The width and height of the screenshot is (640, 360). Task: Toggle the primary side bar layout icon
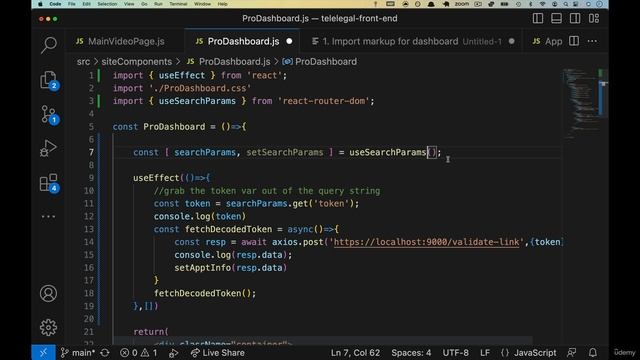[538, 18]
